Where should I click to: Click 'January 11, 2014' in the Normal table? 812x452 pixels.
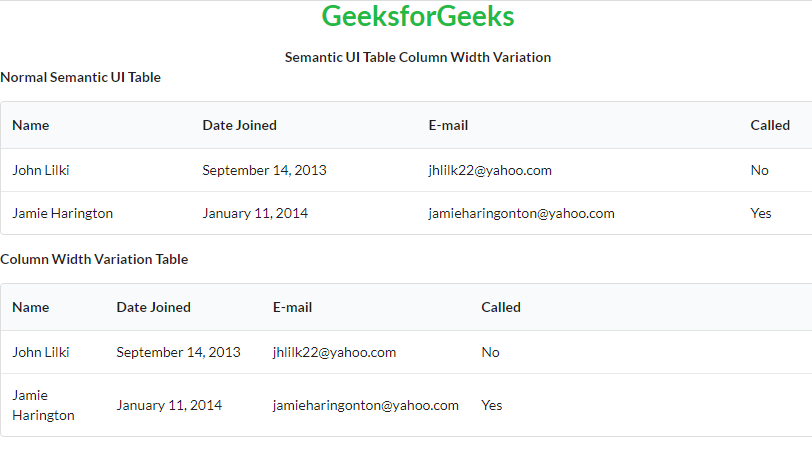255,213
